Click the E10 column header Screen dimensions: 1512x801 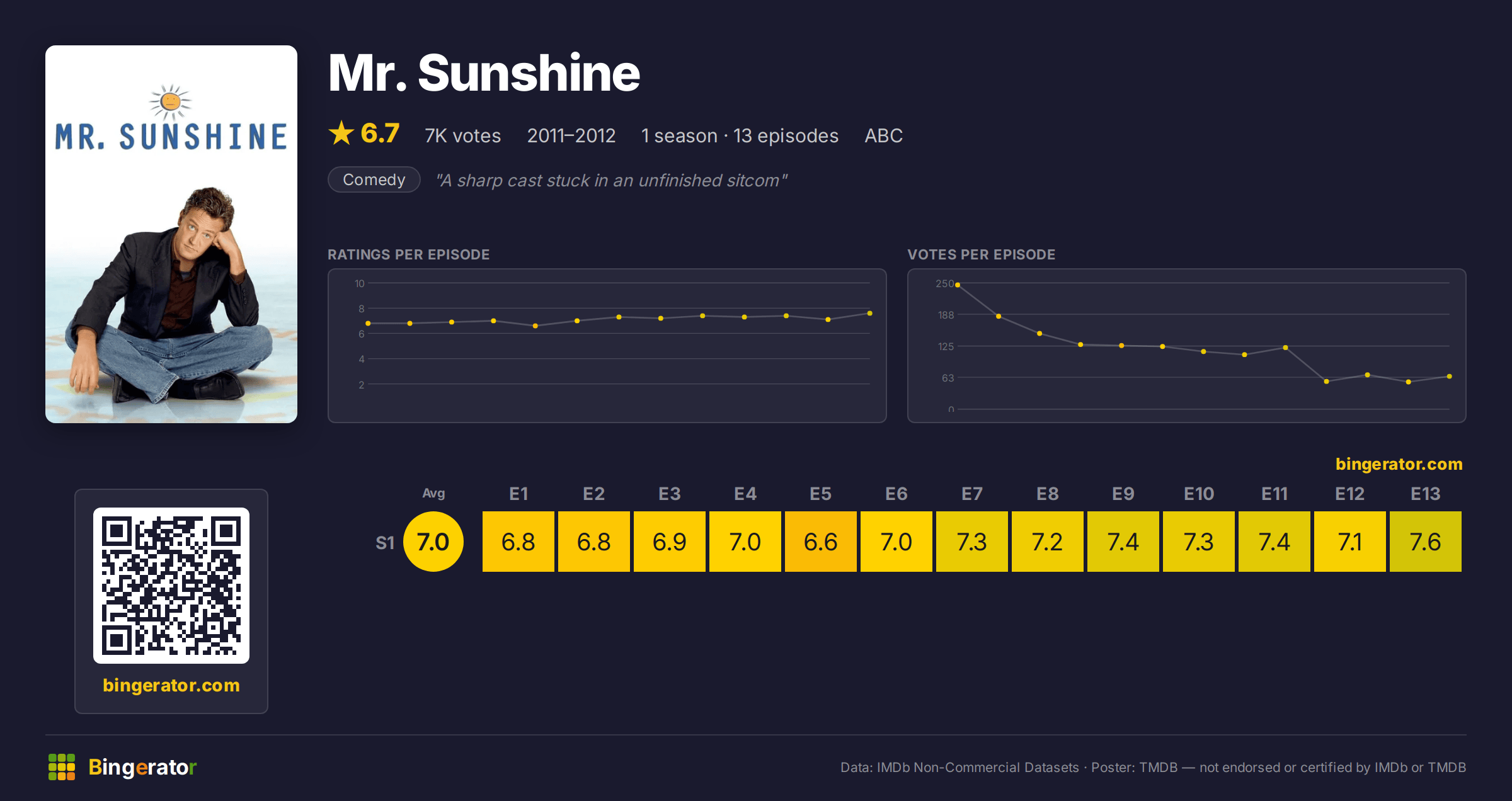click(1199, 494)
